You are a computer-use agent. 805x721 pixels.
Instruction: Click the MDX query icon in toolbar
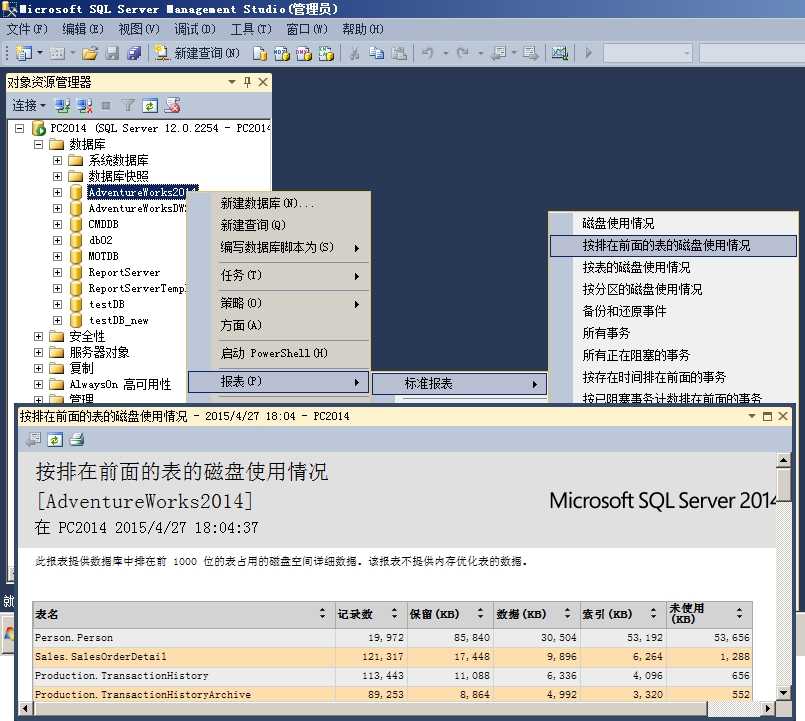282,53
